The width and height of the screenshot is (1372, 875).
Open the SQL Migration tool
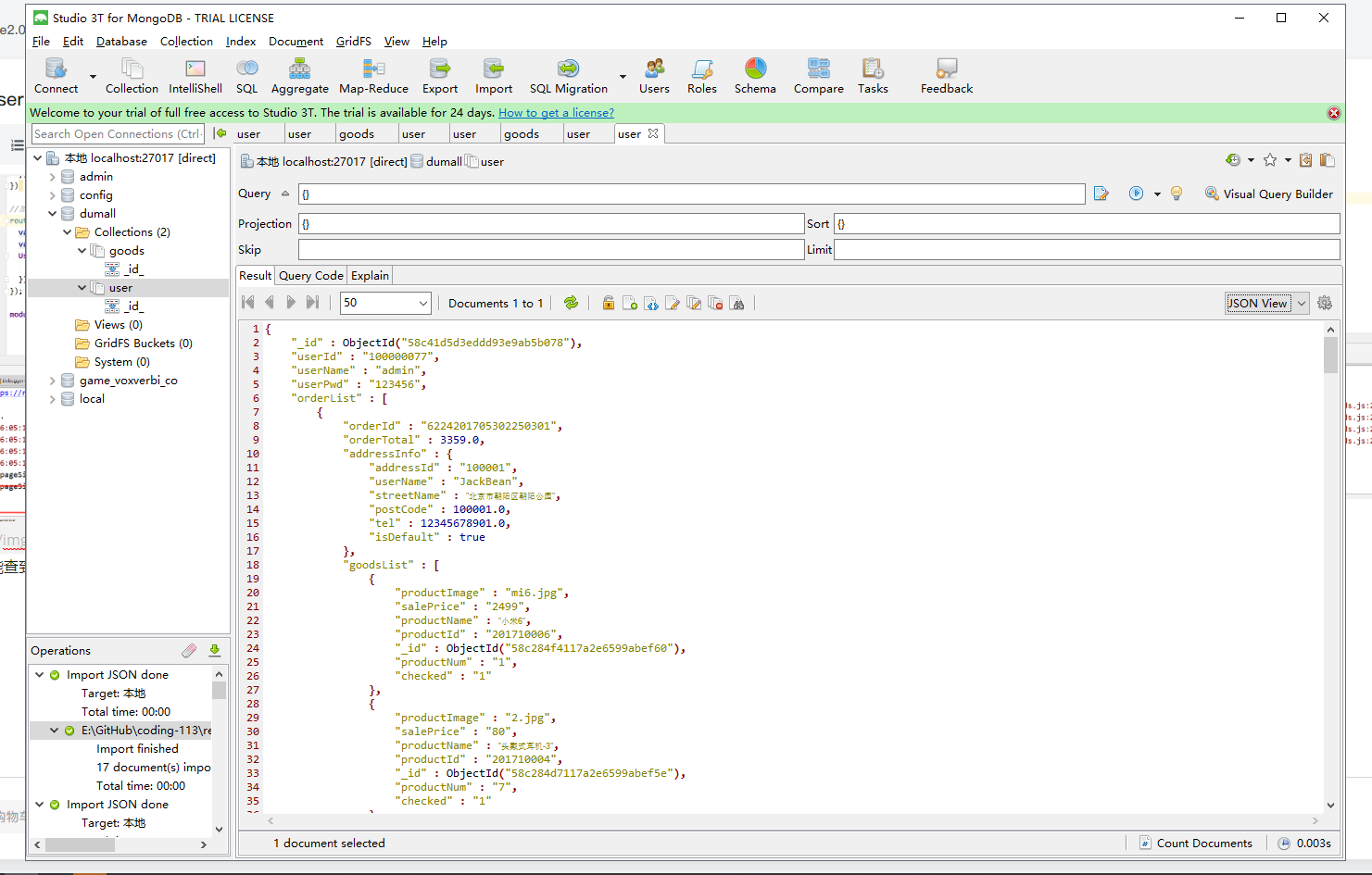click(x=568, y=76)
